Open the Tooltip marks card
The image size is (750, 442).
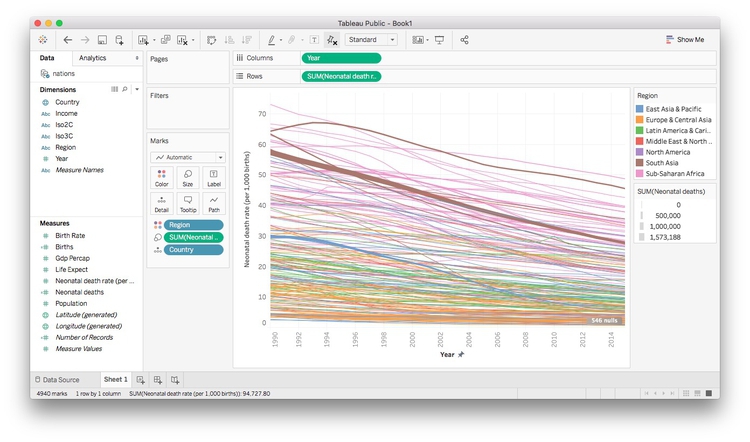188,204
